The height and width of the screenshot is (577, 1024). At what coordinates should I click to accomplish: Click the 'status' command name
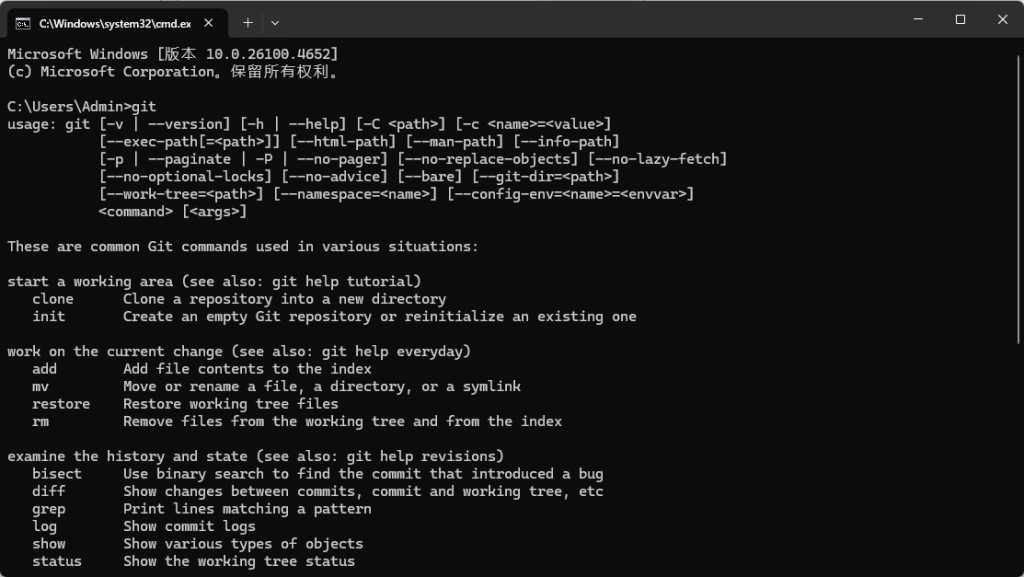pyautogui.click(x=57, y=561)
